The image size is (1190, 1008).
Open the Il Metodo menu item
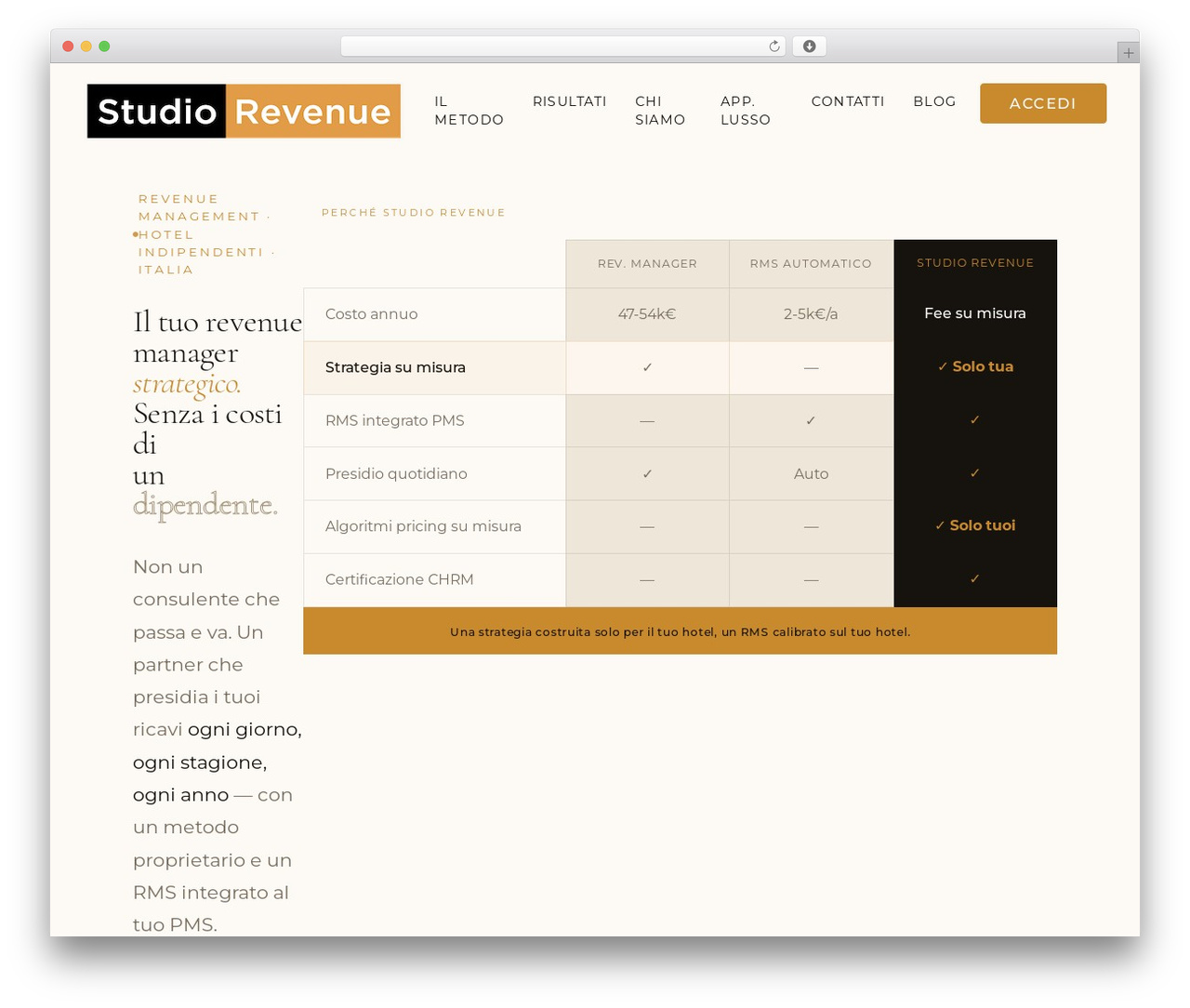(x=469, y=111)
